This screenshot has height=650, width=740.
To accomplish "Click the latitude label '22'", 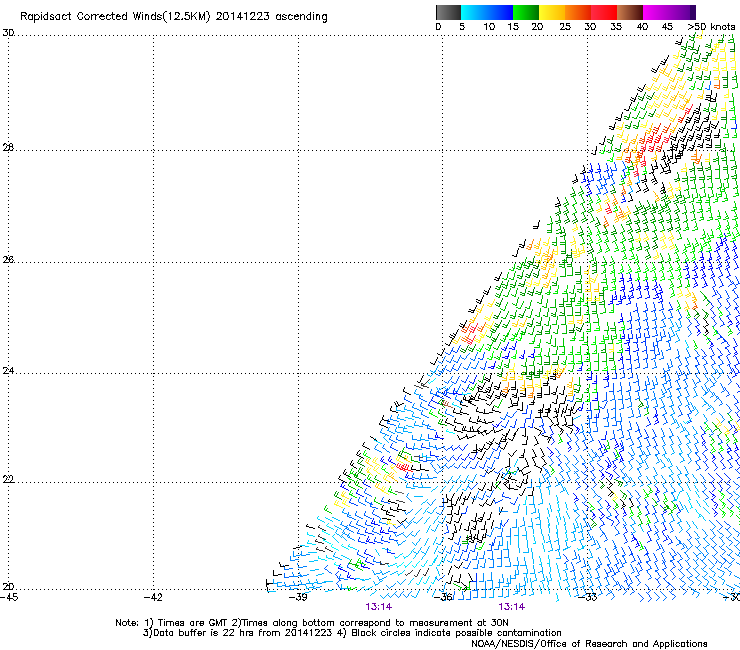I will click(x=8, y=479).
